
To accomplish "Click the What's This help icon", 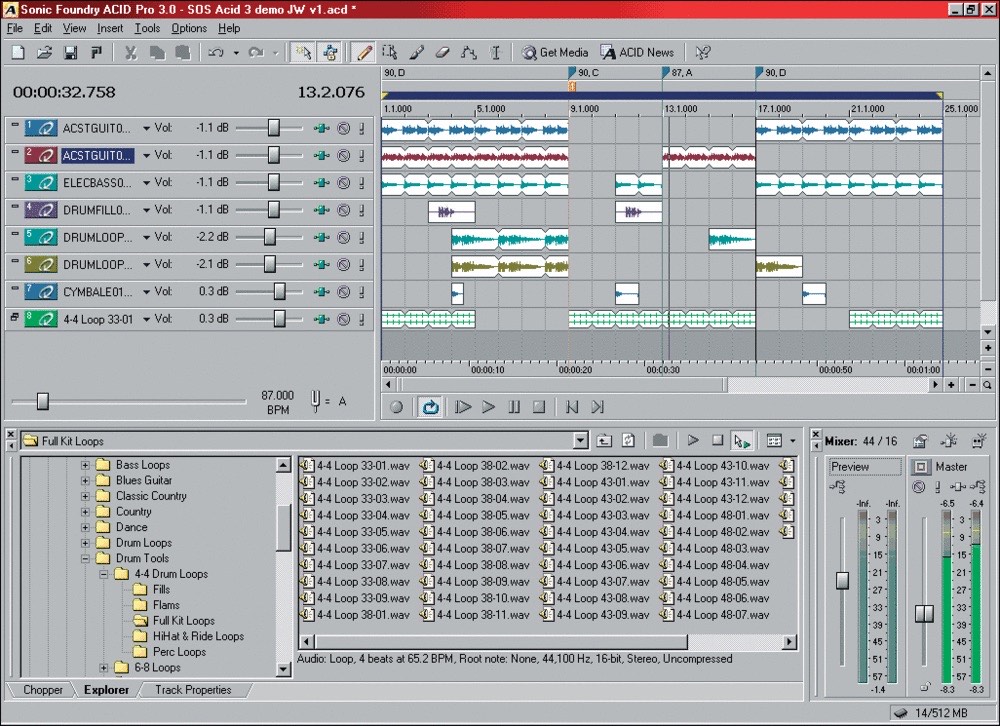I will point(702,52).
